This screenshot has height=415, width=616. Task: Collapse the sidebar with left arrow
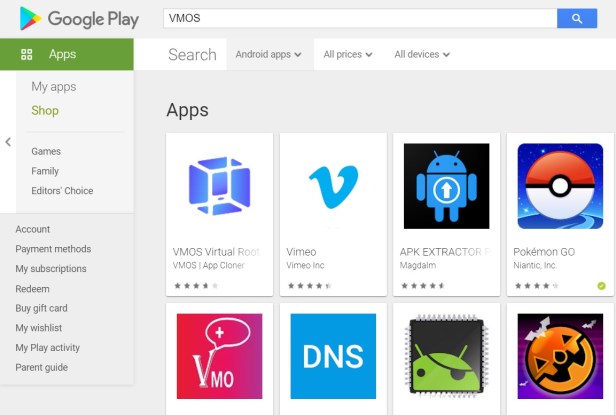coord(8,142)
